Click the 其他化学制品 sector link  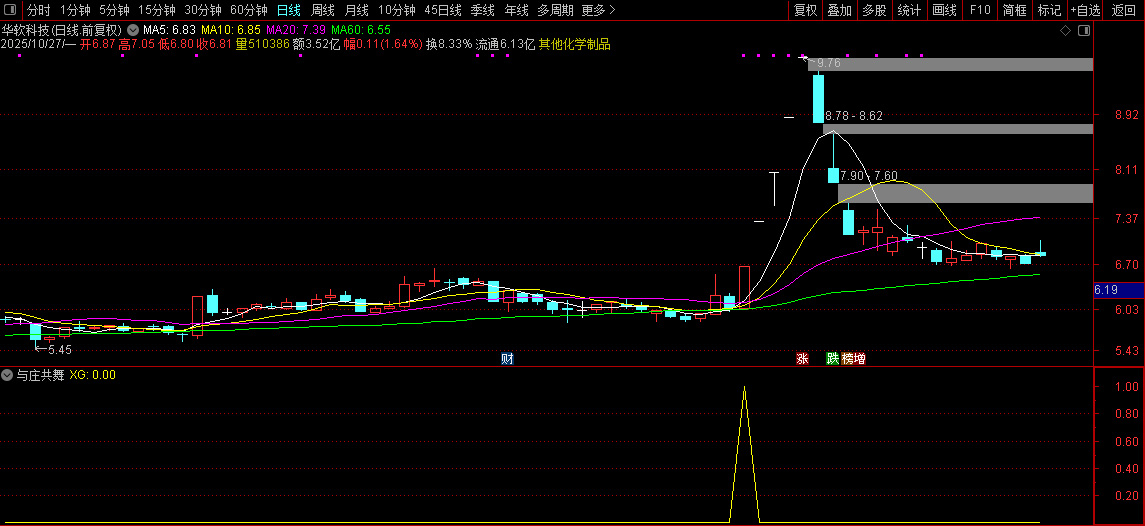click(575, 45)
